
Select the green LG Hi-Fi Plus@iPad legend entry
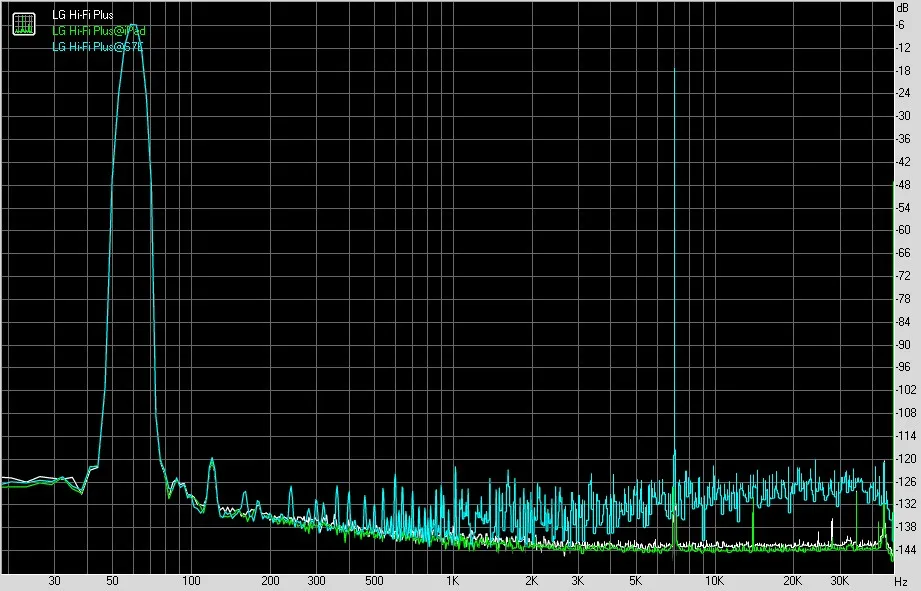pyautogui.click(x=99, y=31)
